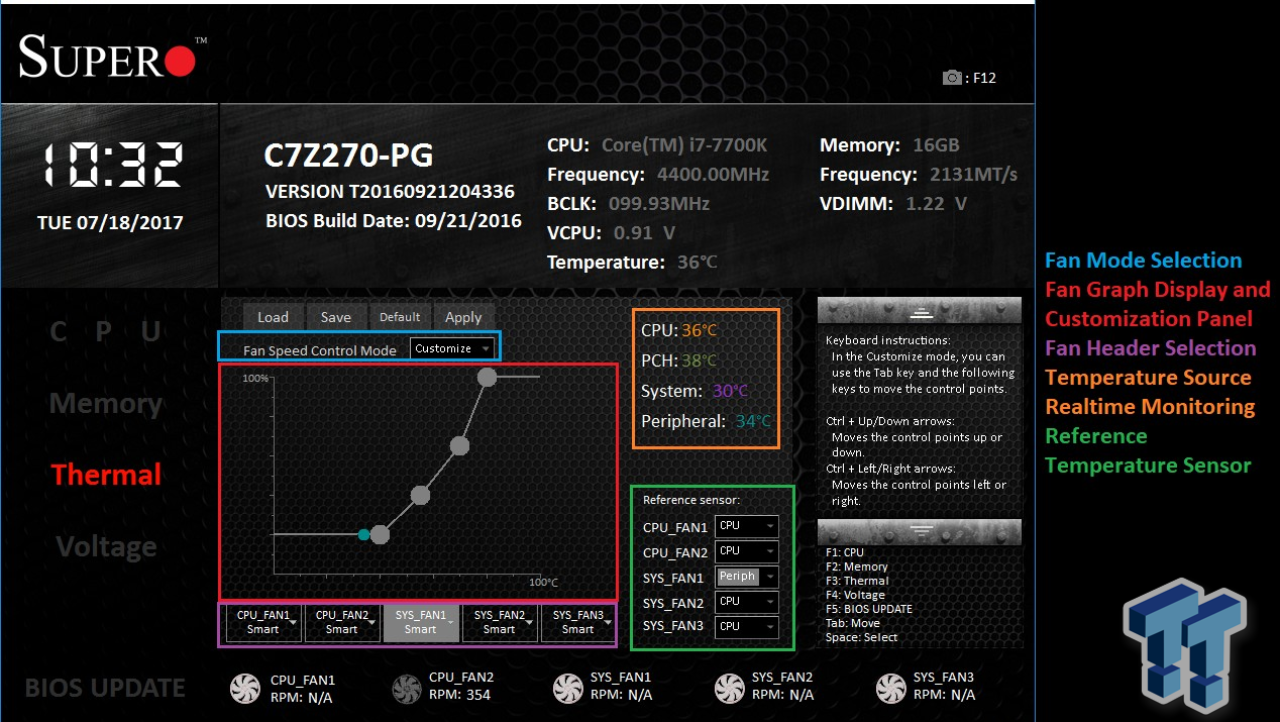1280x722 pixels.
Task: Open CPU_FAN1 reference sensor dropdown
Action: [x=746, y=527]
